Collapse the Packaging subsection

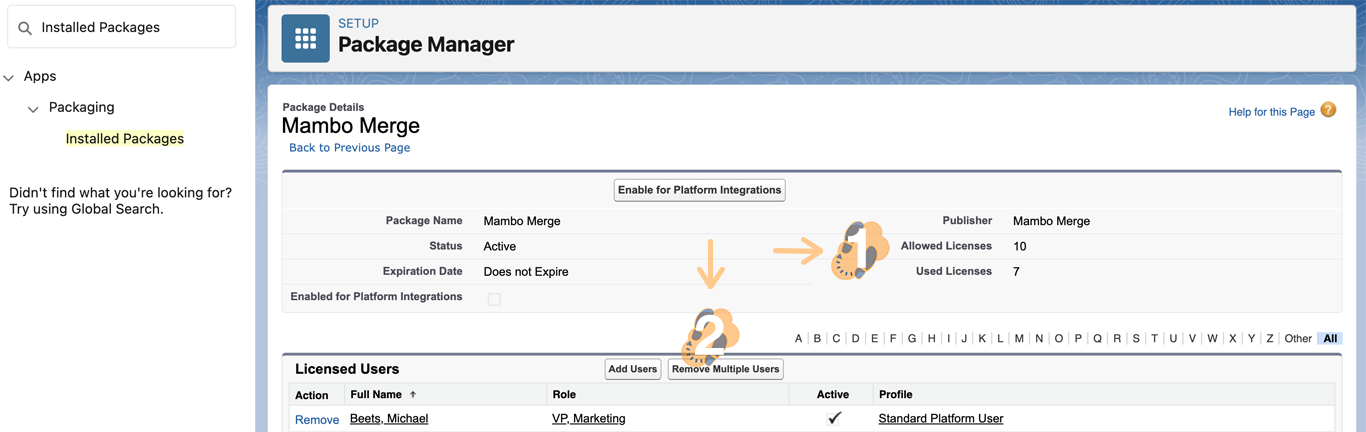[33, 108]
